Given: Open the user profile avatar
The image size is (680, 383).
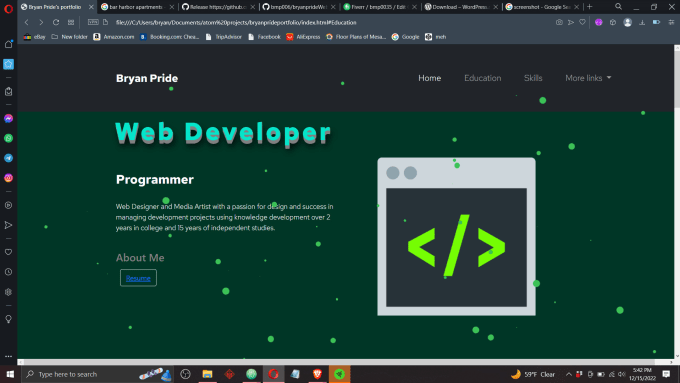Looking at the screenshot, I should pos(627,22).
